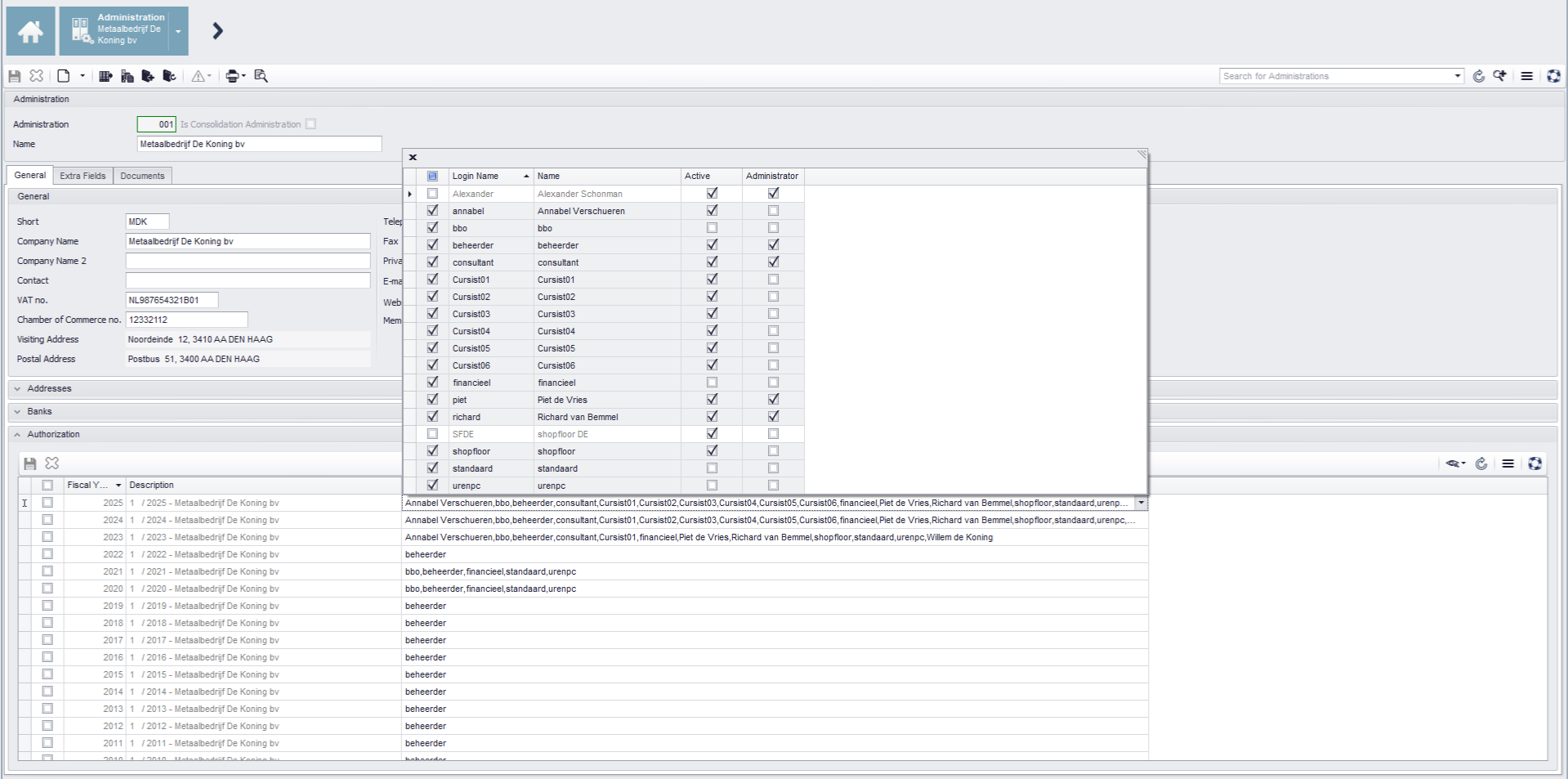This screenshot has height=779, width=1568.
Task: Collapse the Authorization section
Action: [x=18, y=435]
